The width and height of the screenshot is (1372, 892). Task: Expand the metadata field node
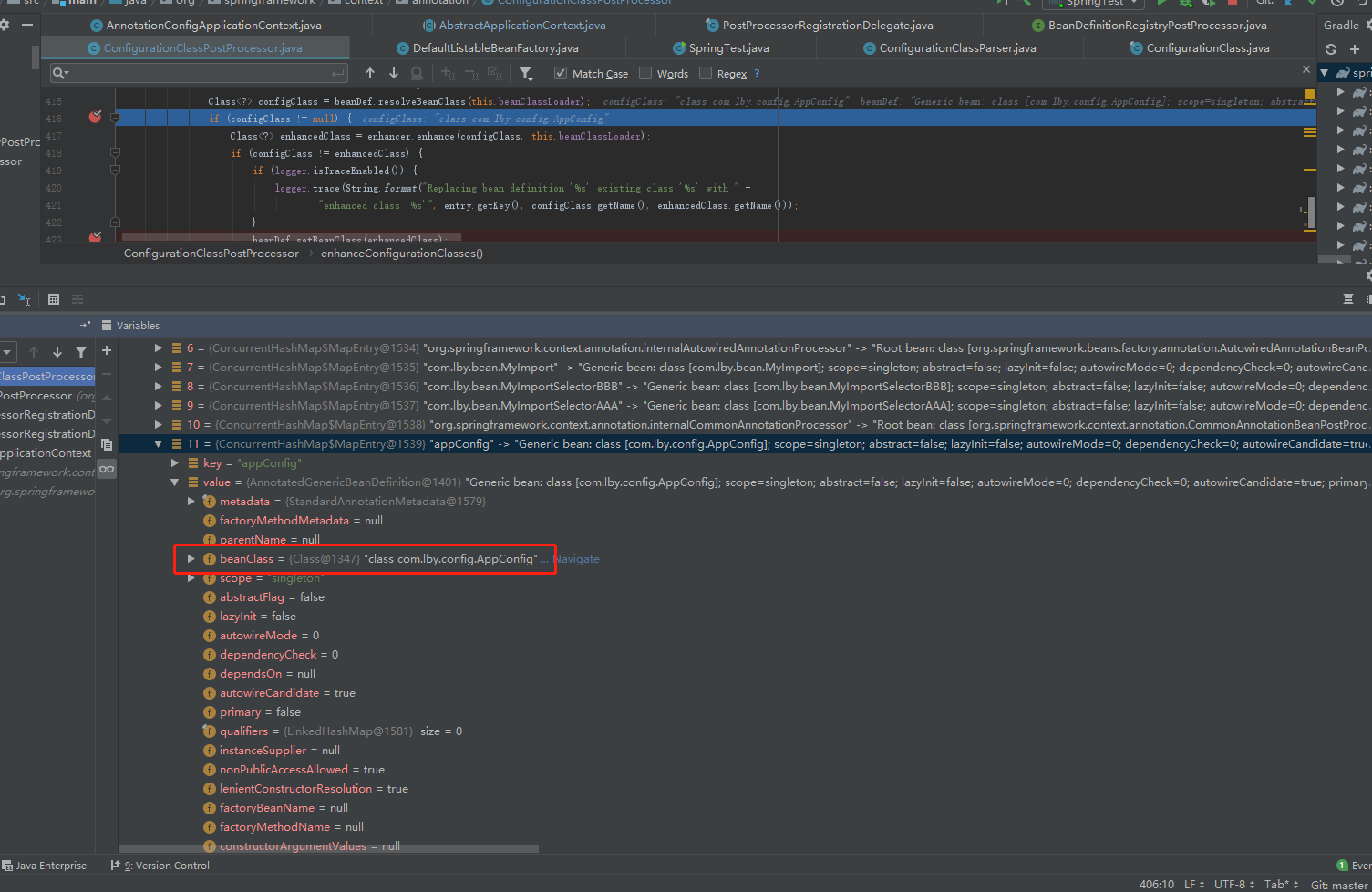pyautogui.click(x=191, y=502)
